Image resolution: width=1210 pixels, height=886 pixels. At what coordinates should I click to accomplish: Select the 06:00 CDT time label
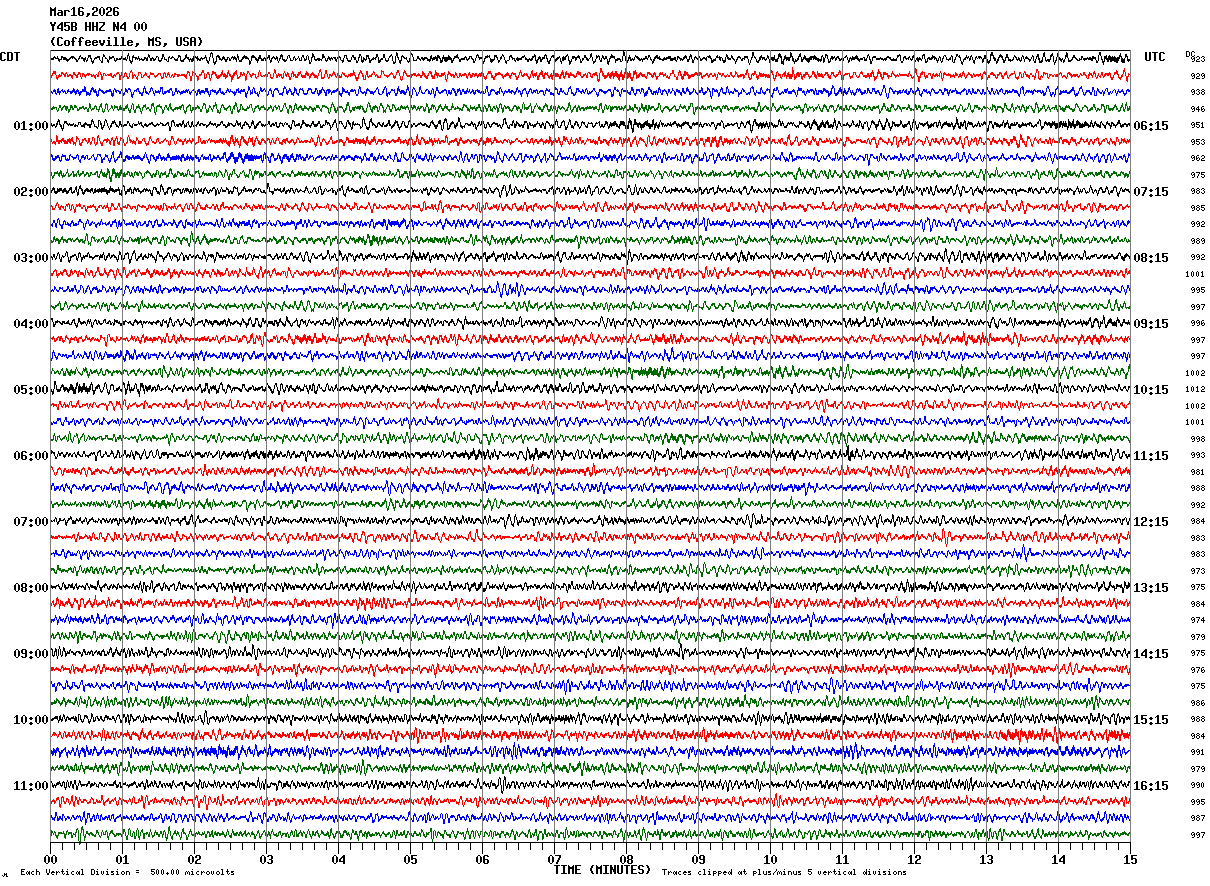coord(31,456)
